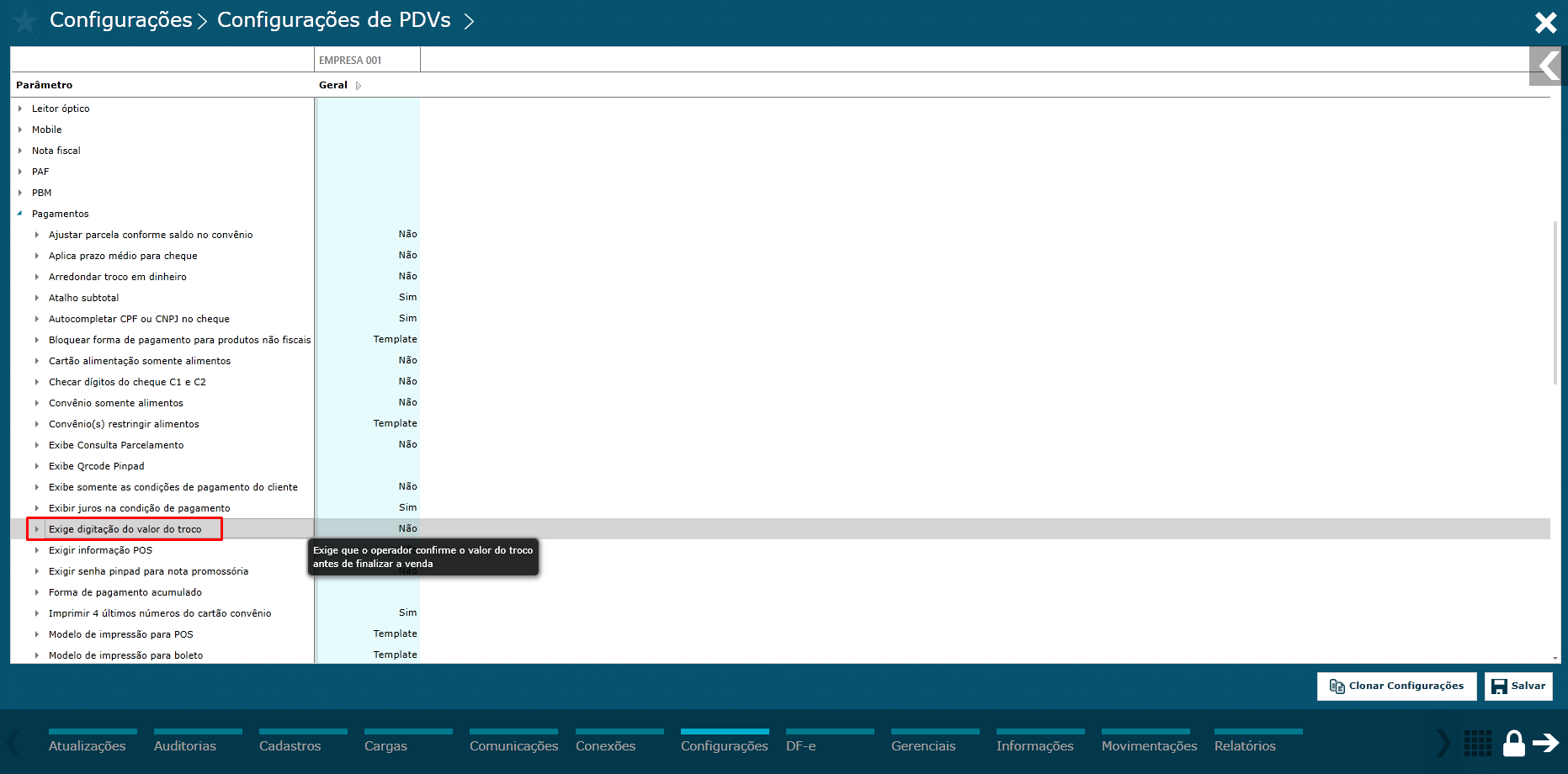Expand Exige digitação do valor do troco
Viewport: 1568px width, 774px height.
(37, 529)
